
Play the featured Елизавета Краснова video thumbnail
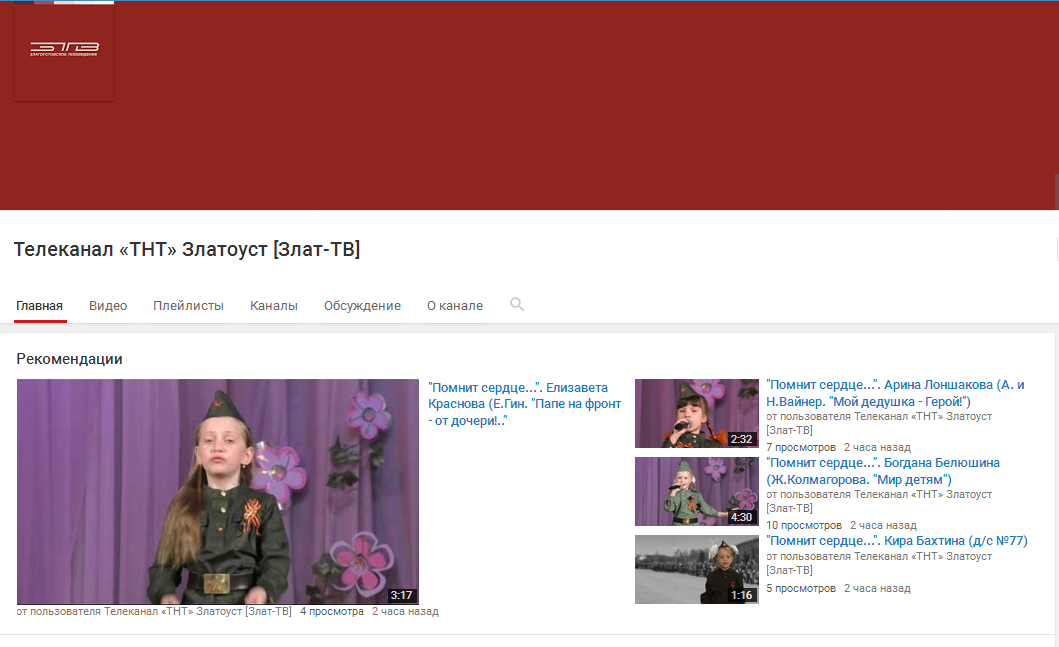point(217,492)
